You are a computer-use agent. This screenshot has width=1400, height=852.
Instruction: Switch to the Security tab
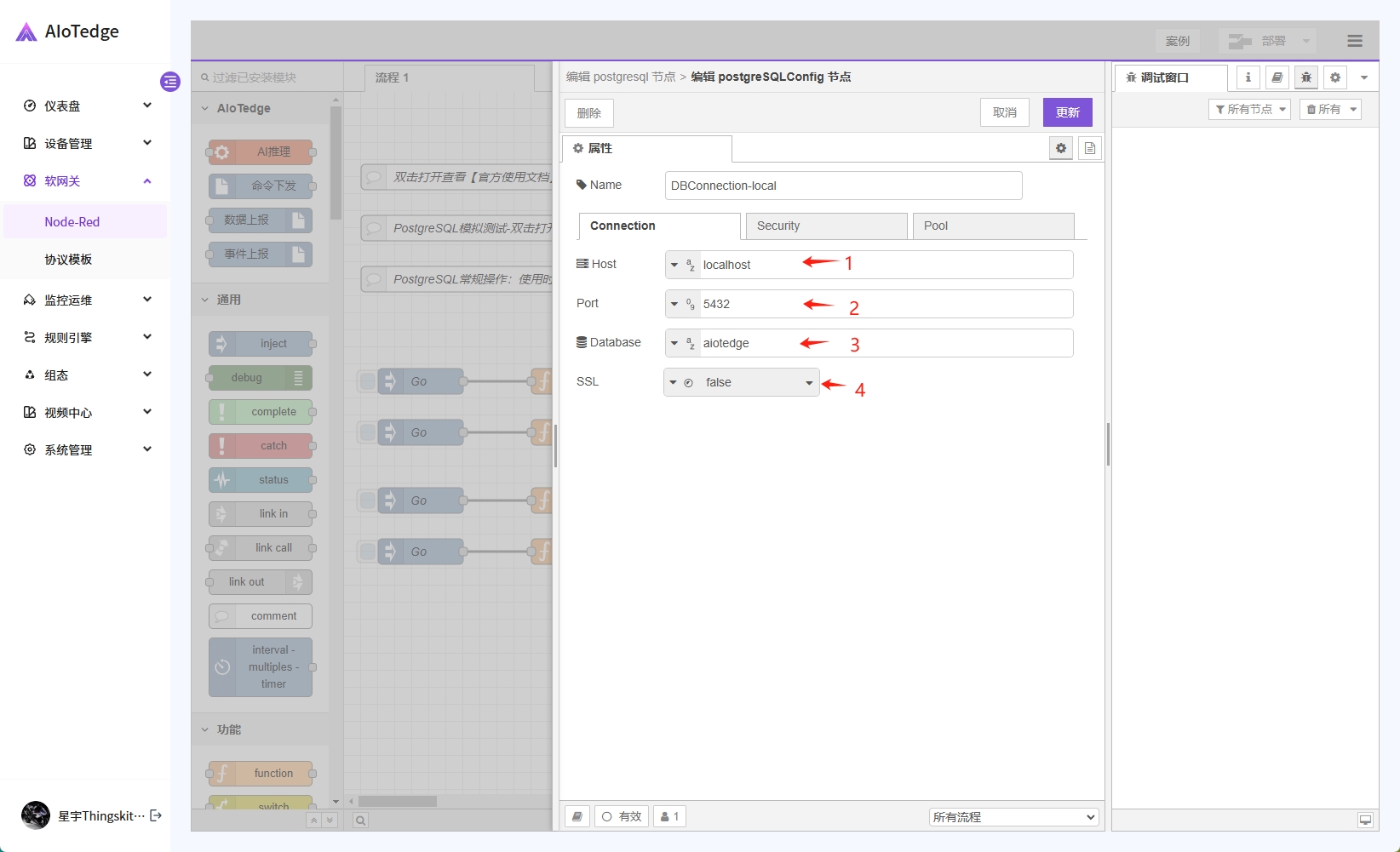(x=825, y=226)
